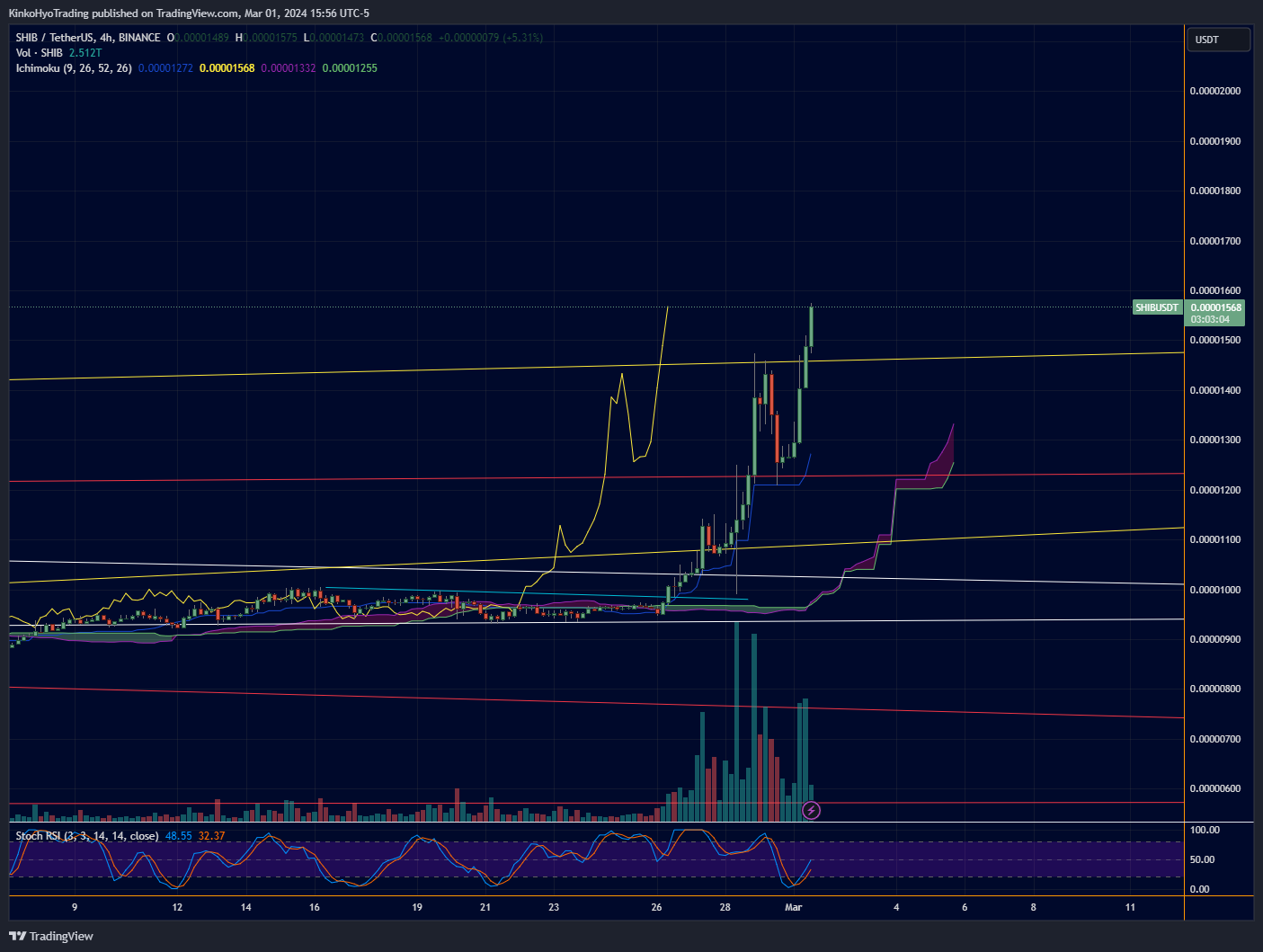
Task: Click the yellow Ichimoku value 0.00001568
Action: [227, 68]
